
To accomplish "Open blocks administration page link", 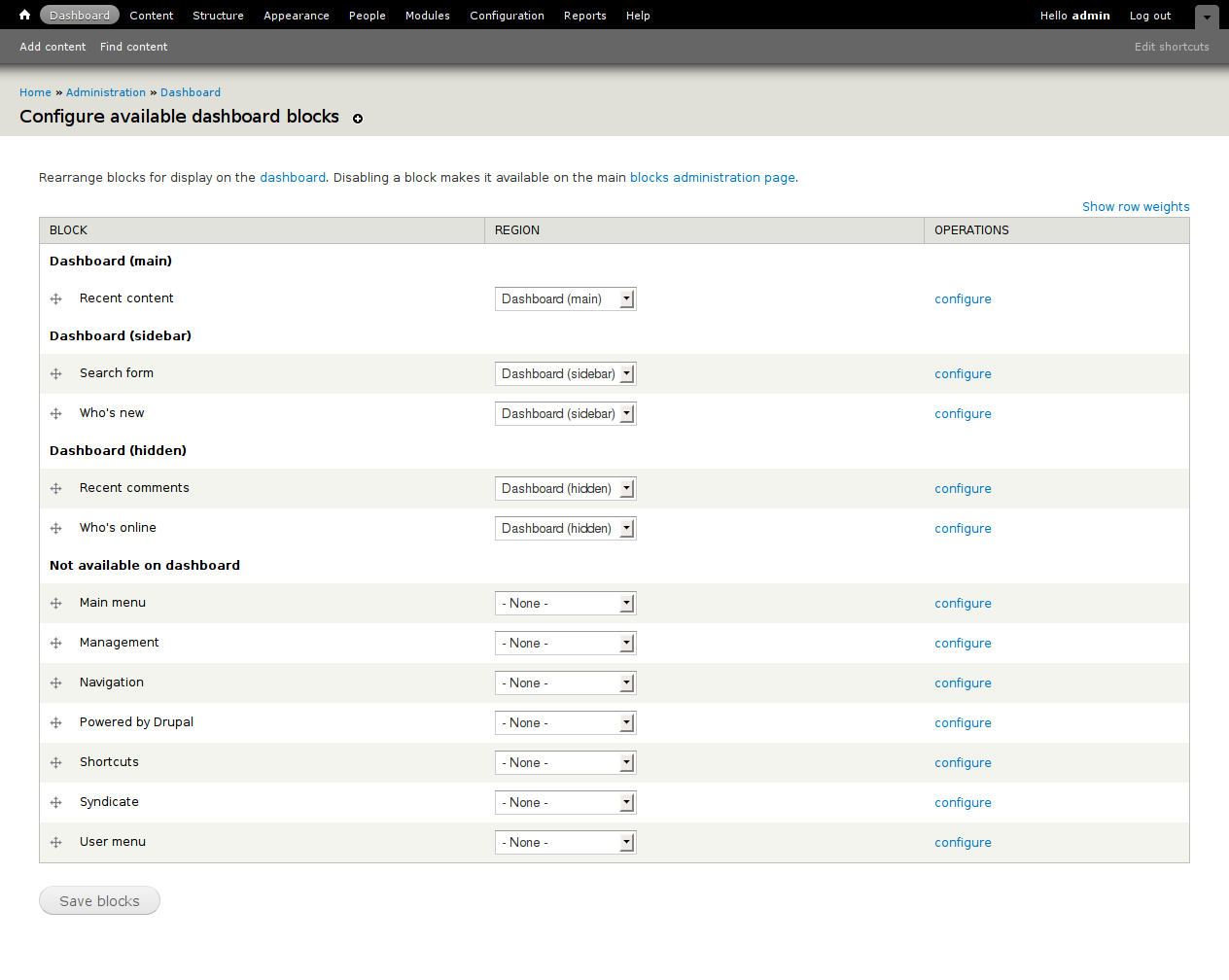I will point(712,178).
